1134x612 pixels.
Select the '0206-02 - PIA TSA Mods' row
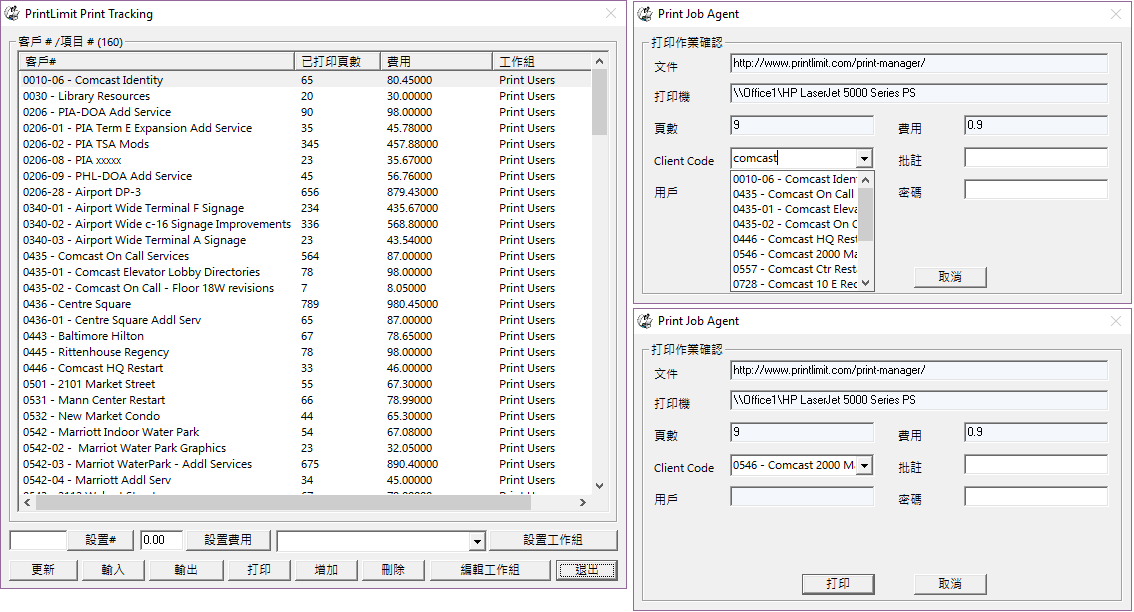tap(305, 144)
